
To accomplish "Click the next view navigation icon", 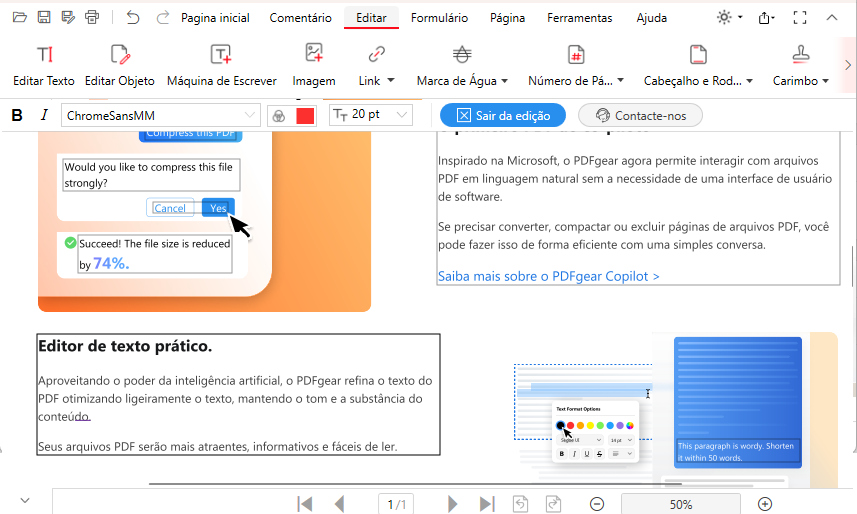I will [x=553, y=504].
